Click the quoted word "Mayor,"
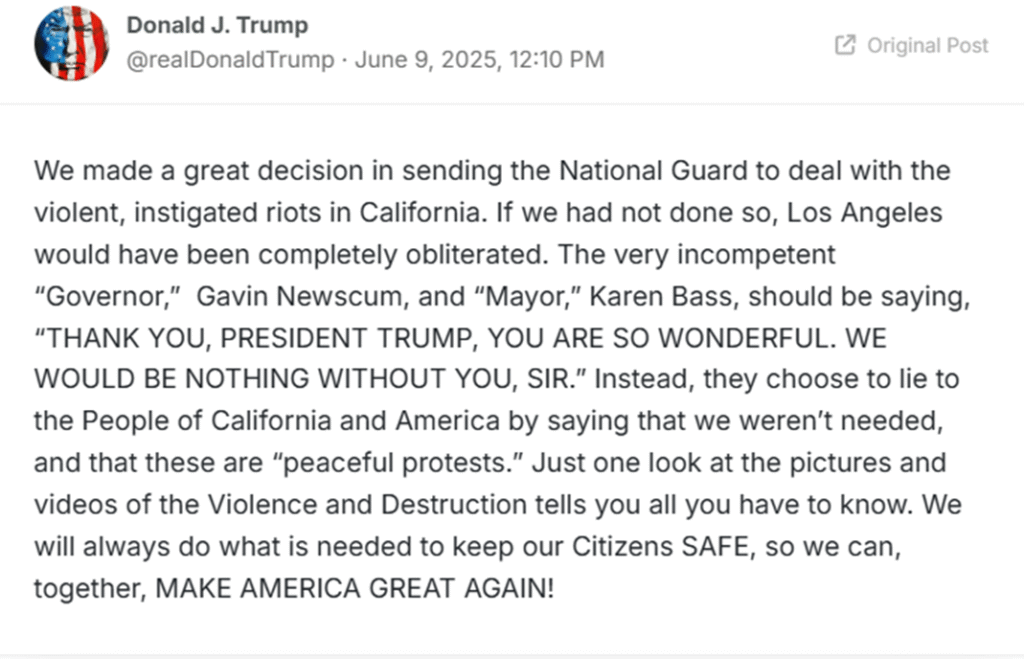 click(x=528, y=297)
